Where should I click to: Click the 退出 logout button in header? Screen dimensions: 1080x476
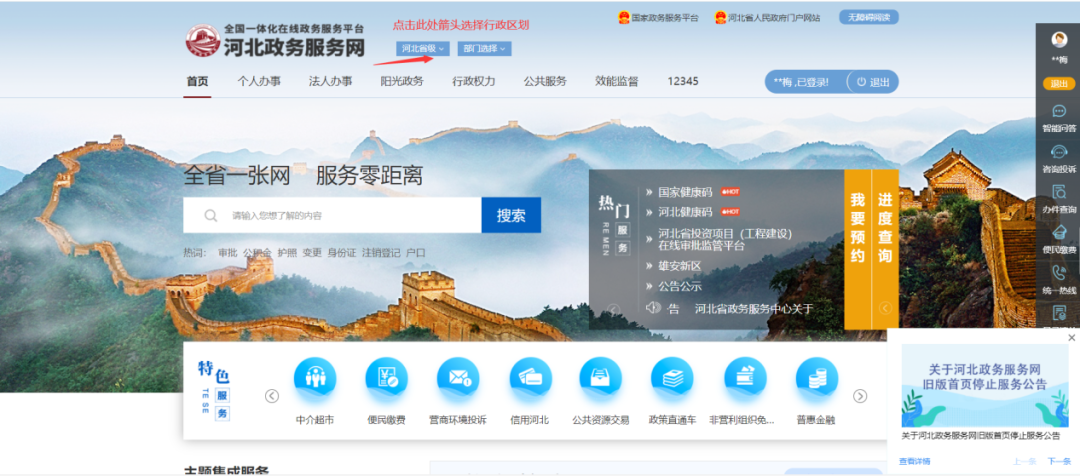click(x=871, y=82)
